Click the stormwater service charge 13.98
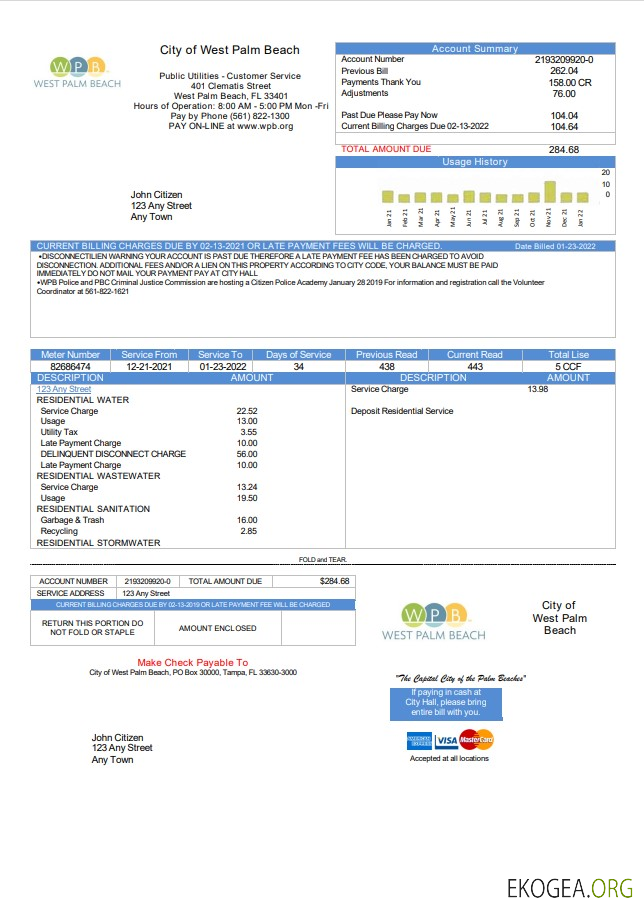 click(538, 389)
